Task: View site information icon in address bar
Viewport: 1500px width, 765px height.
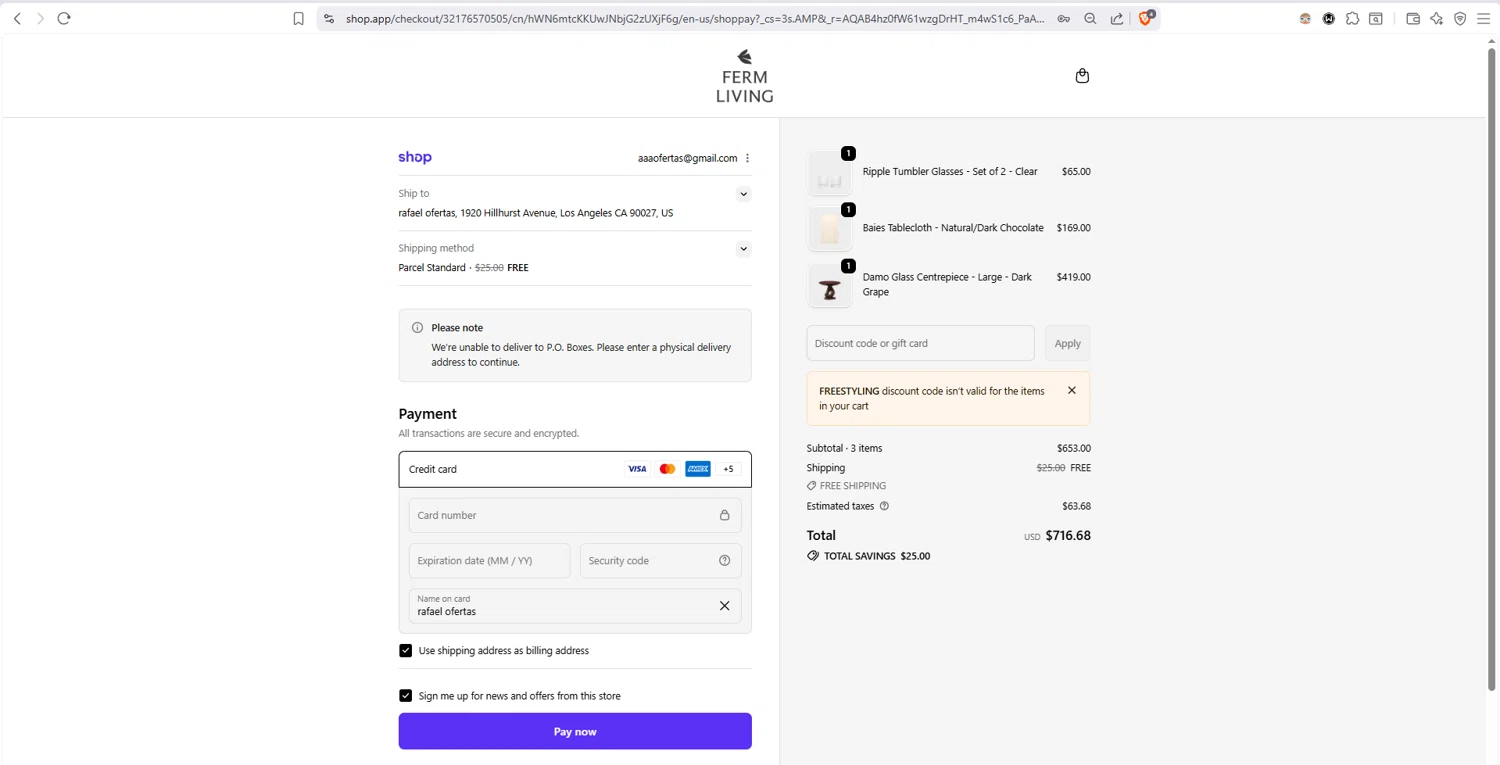Action: 329,18
